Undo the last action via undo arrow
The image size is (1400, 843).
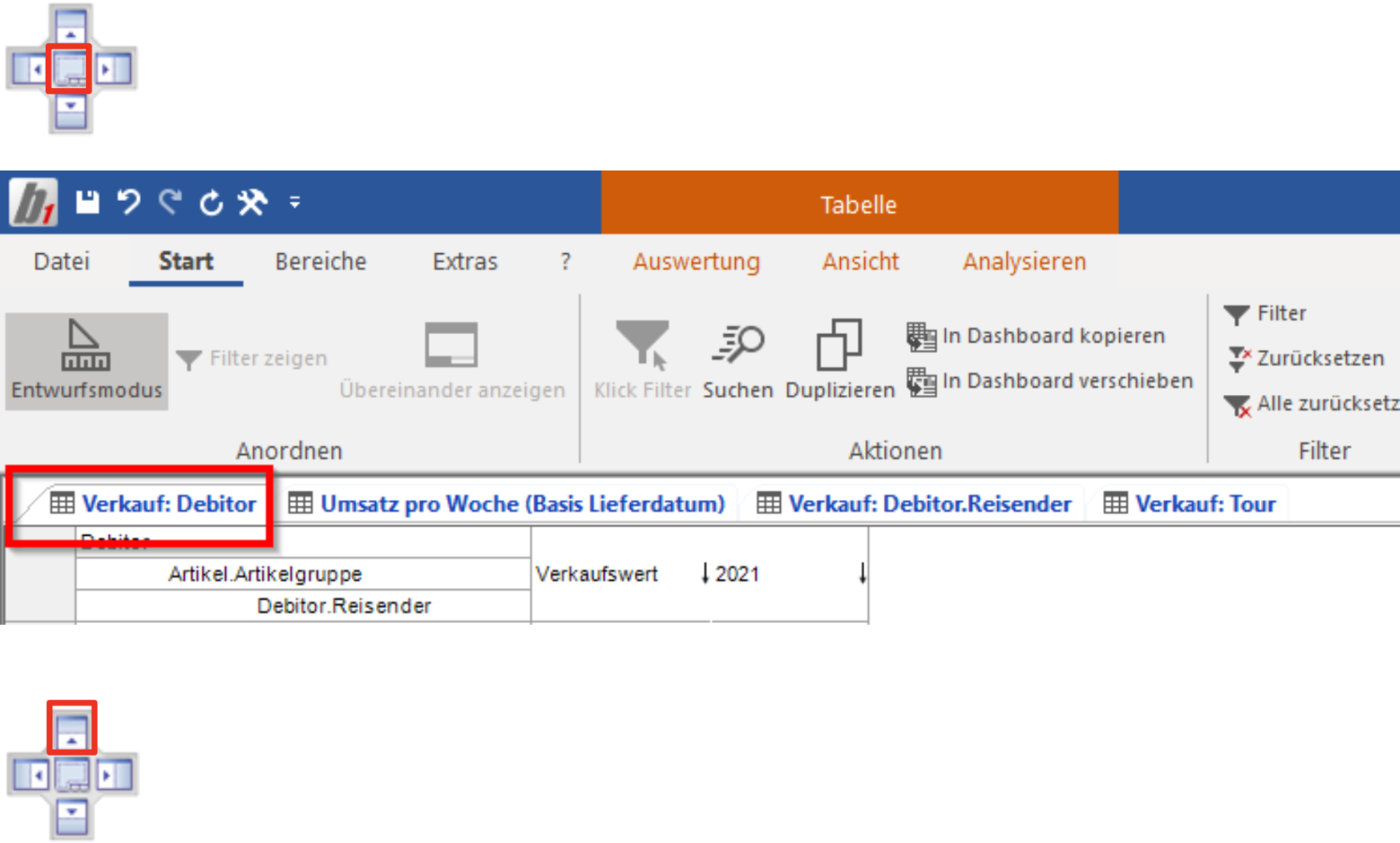128,202
